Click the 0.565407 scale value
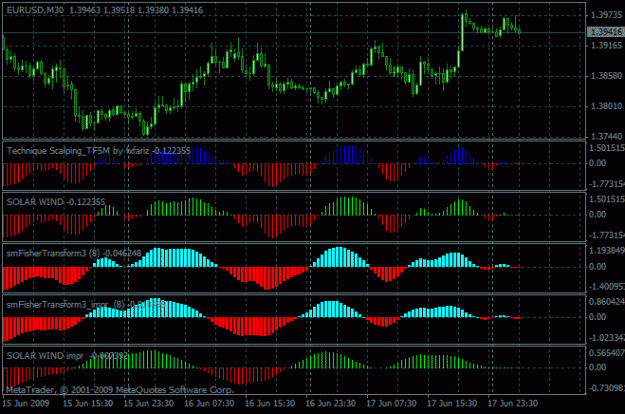This screenshot has height=414, width=625. point(607,353)
